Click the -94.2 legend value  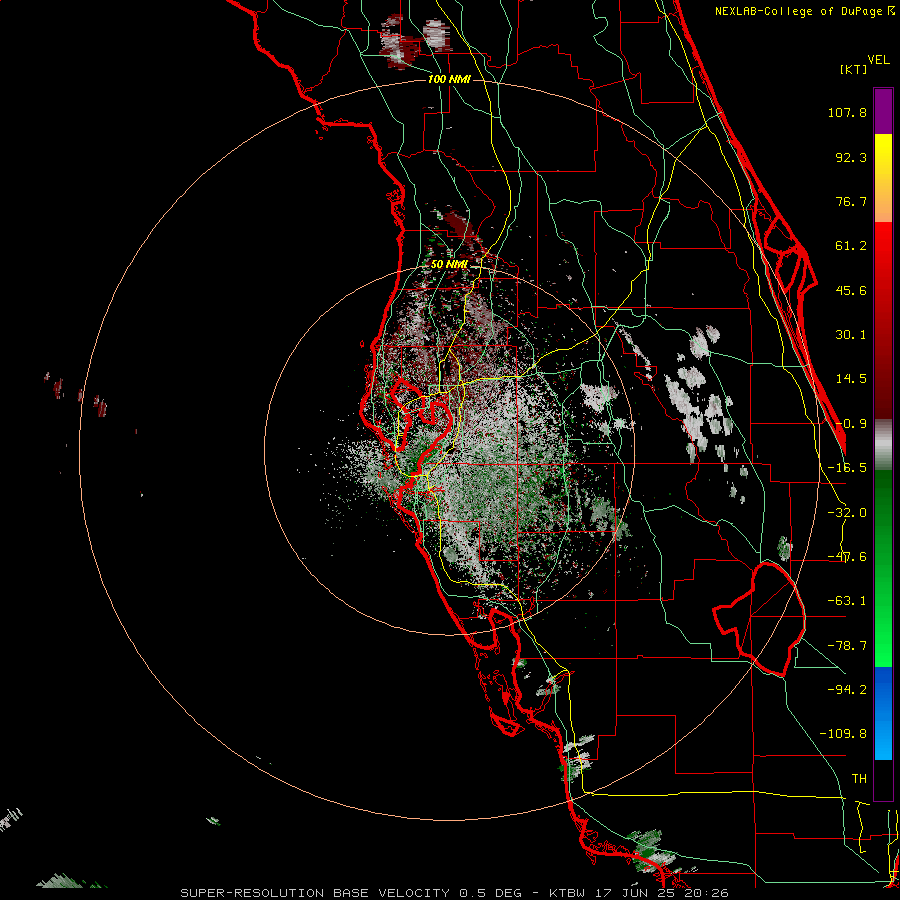coord(847,689)
